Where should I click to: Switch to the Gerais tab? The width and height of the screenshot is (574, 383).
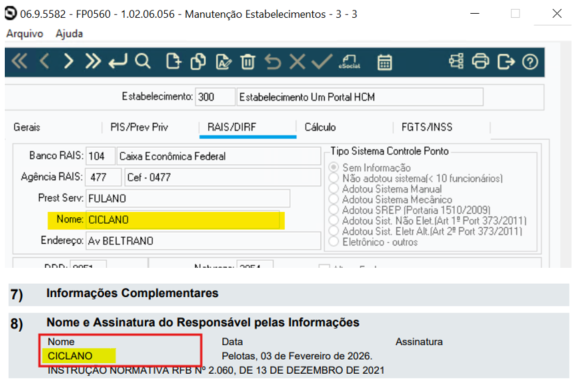(27, 127)
